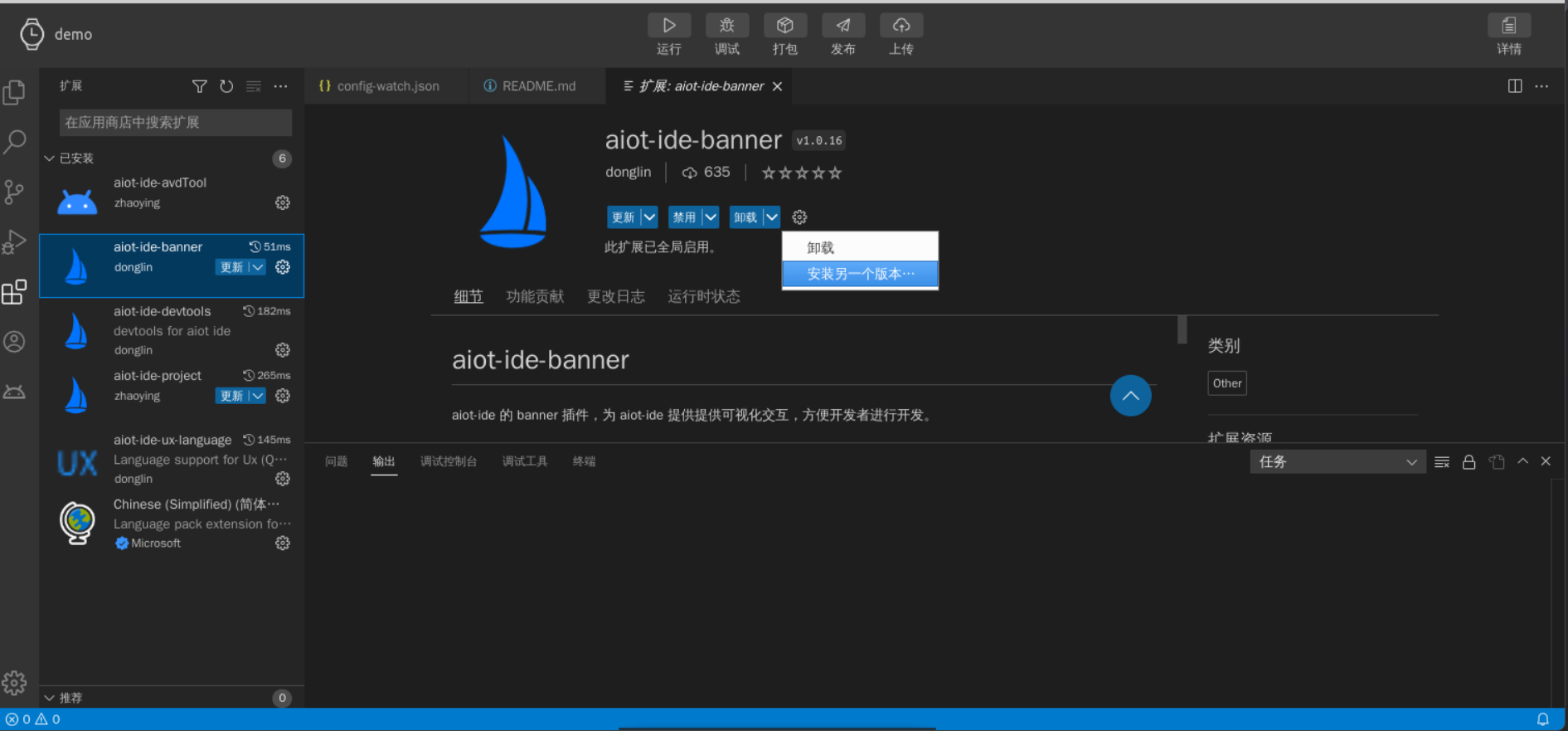Maximize panel with the upward chevron
Viewport: 1568px width, 731px height.
pyautogui.click(x=1522, y=461)
